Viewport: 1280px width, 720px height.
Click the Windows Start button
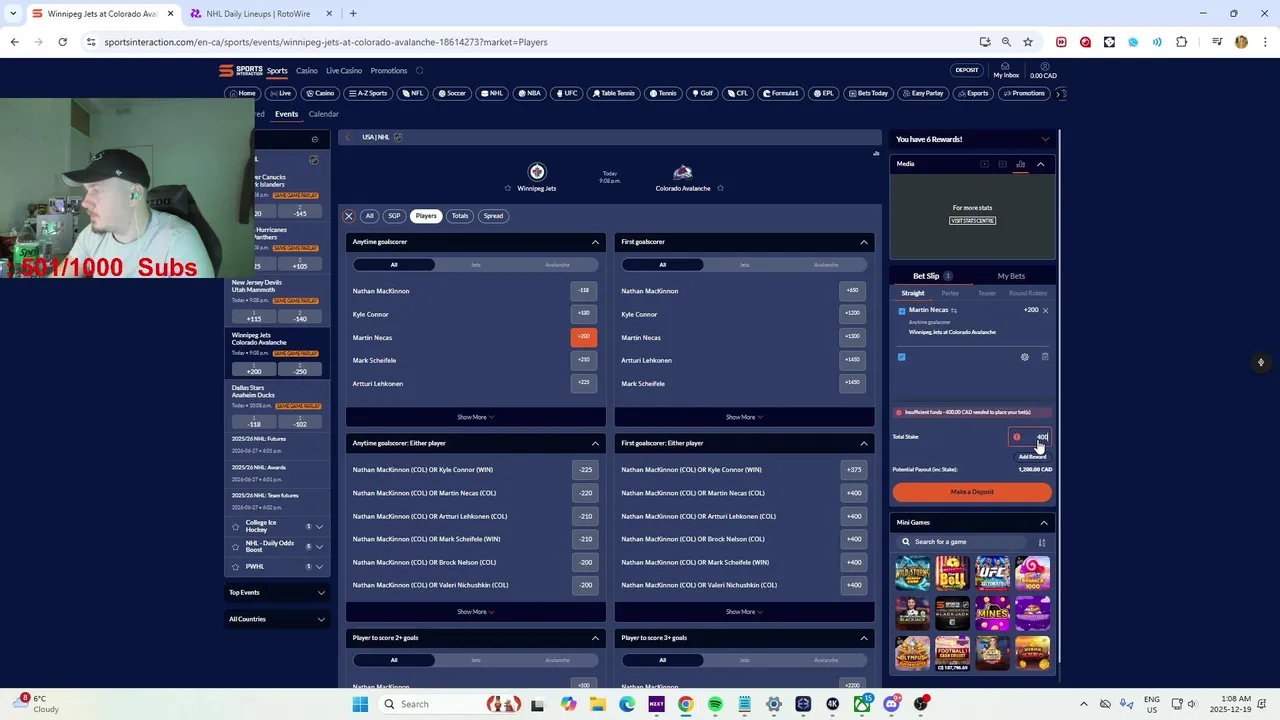coord(360,704)
